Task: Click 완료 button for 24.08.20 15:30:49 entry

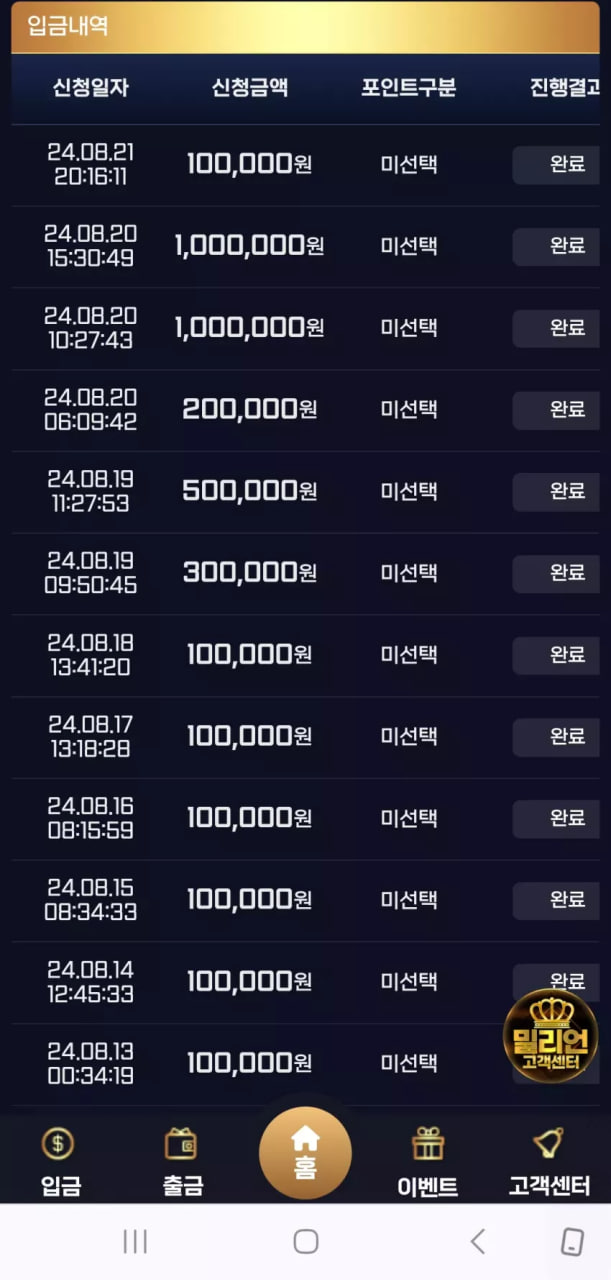Action: point(556,246)
